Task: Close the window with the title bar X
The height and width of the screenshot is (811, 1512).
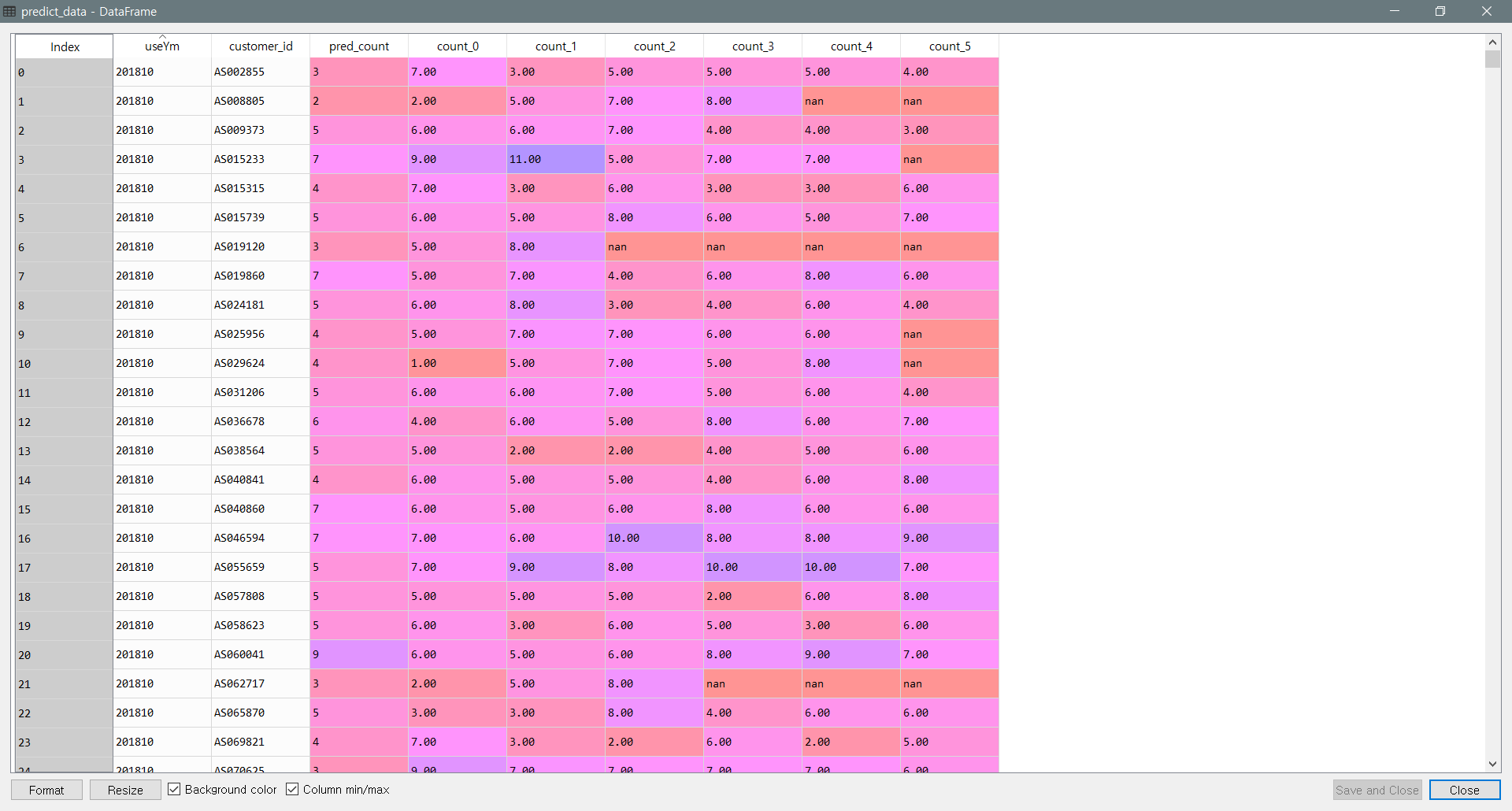Action: coord(1487,11)
